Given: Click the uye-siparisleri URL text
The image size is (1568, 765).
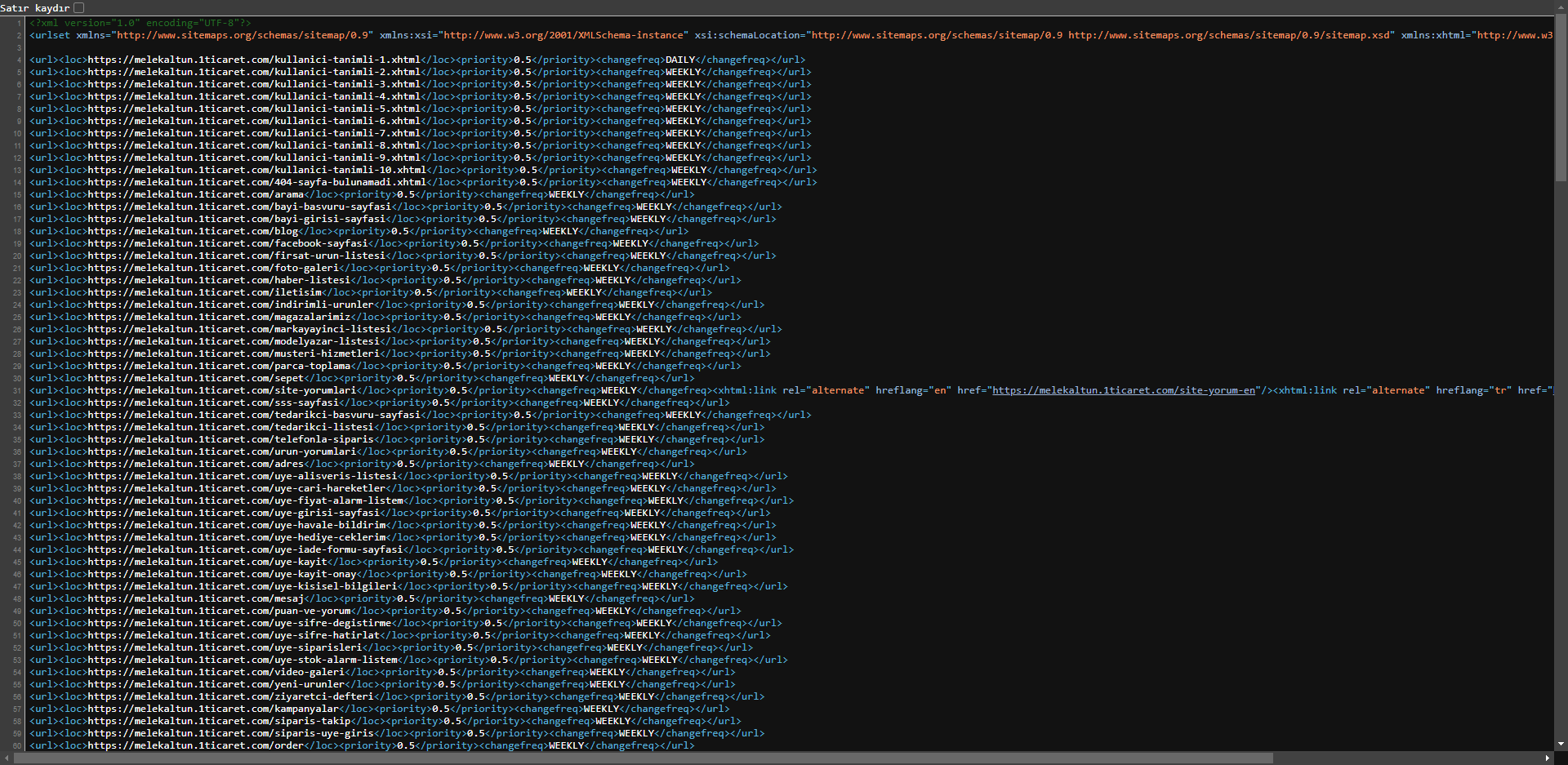Looking at the screenshot, I should [x=225, y=647].
